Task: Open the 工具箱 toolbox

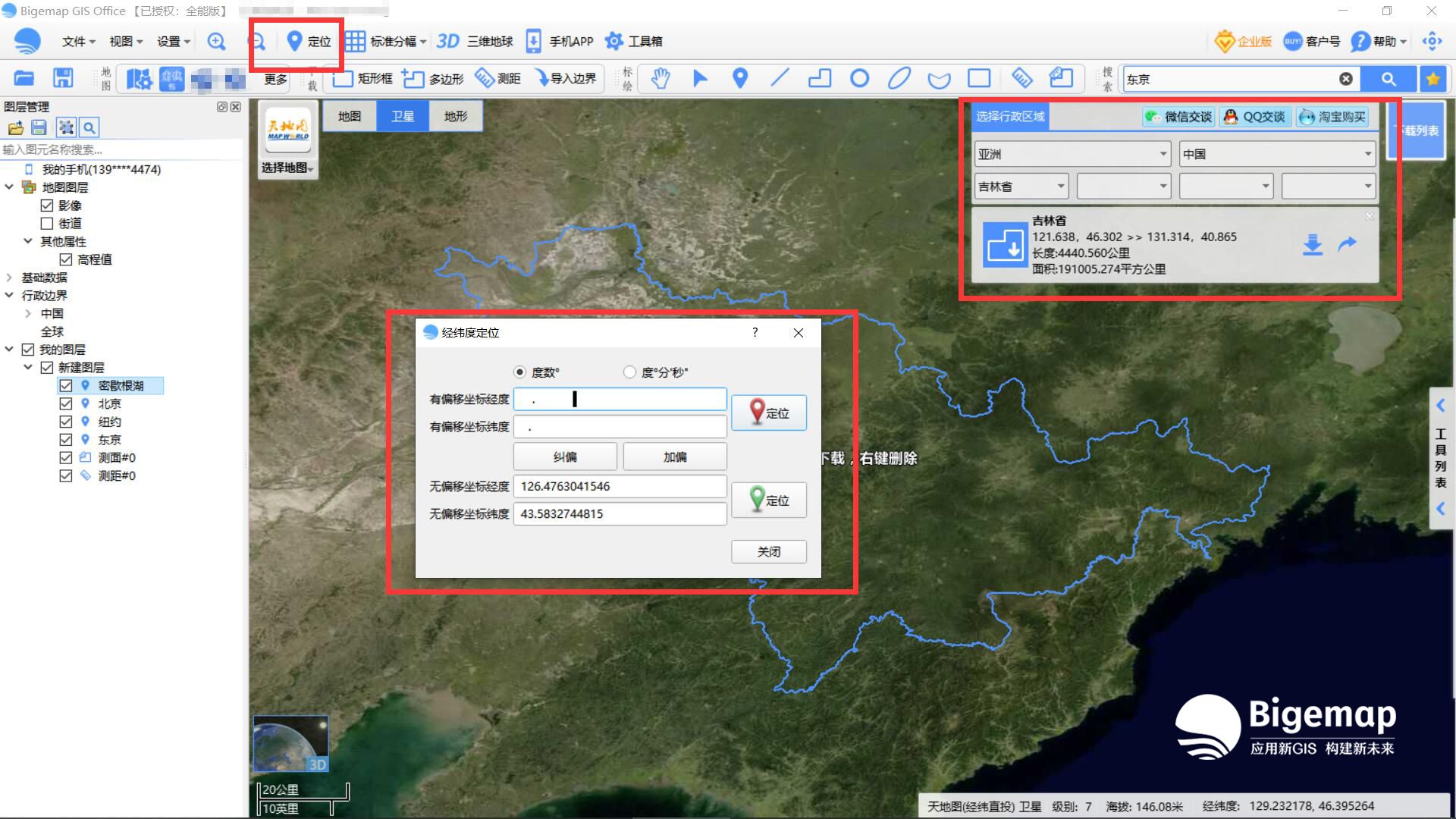Action: 634,41
